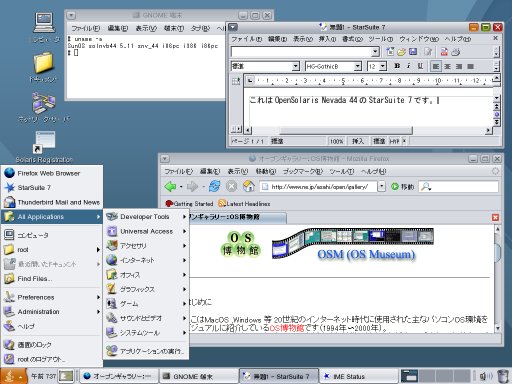
Task: Open GNOME terminal 表示 menu
Action: 146,28
